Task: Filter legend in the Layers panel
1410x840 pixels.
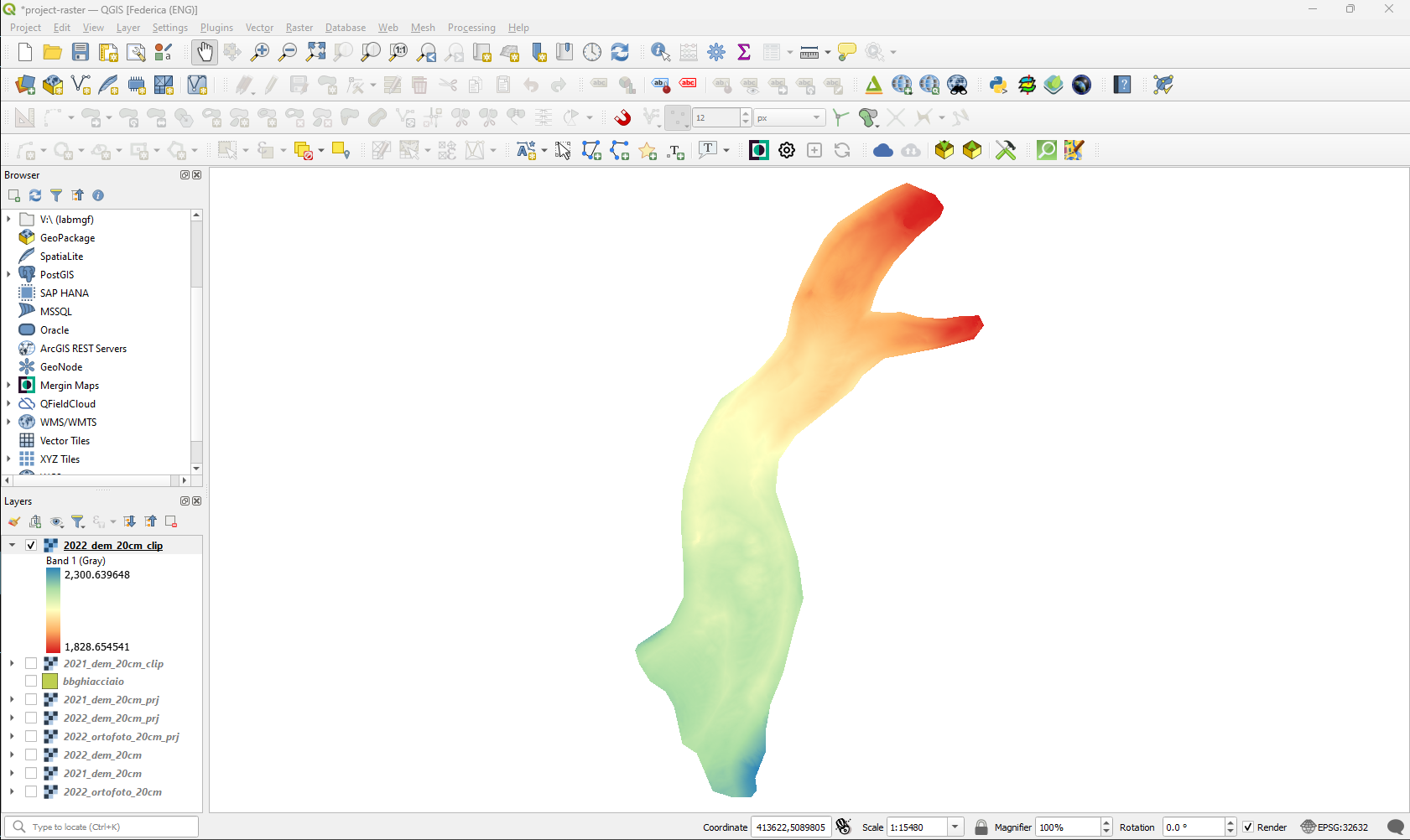Action: tap(78, 521)
